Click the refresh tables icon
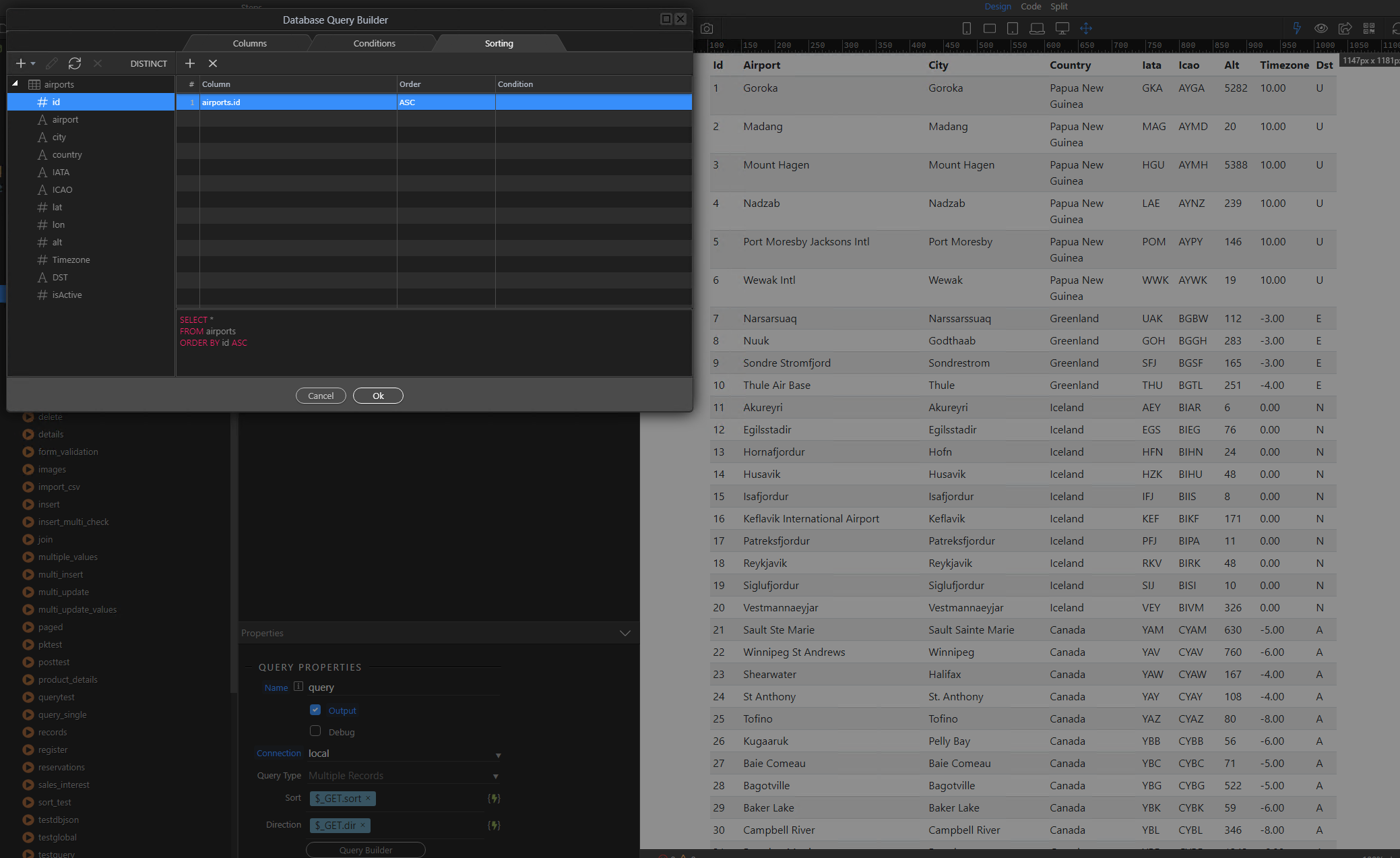Image resolution: width=1400 pixels, height=858 pixels. click(x=75, y=63)
